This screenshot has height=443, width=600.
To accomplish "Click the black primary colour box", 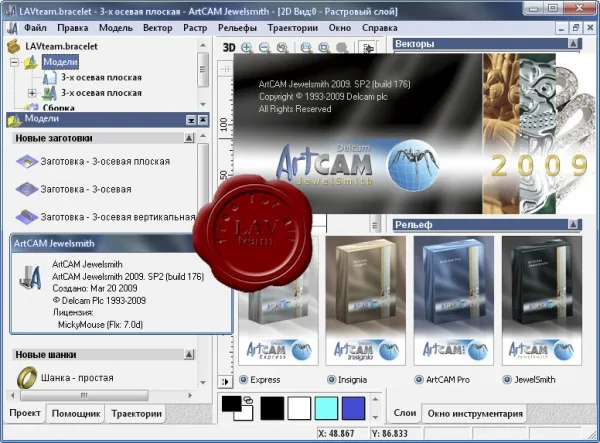I will point(232,404).
